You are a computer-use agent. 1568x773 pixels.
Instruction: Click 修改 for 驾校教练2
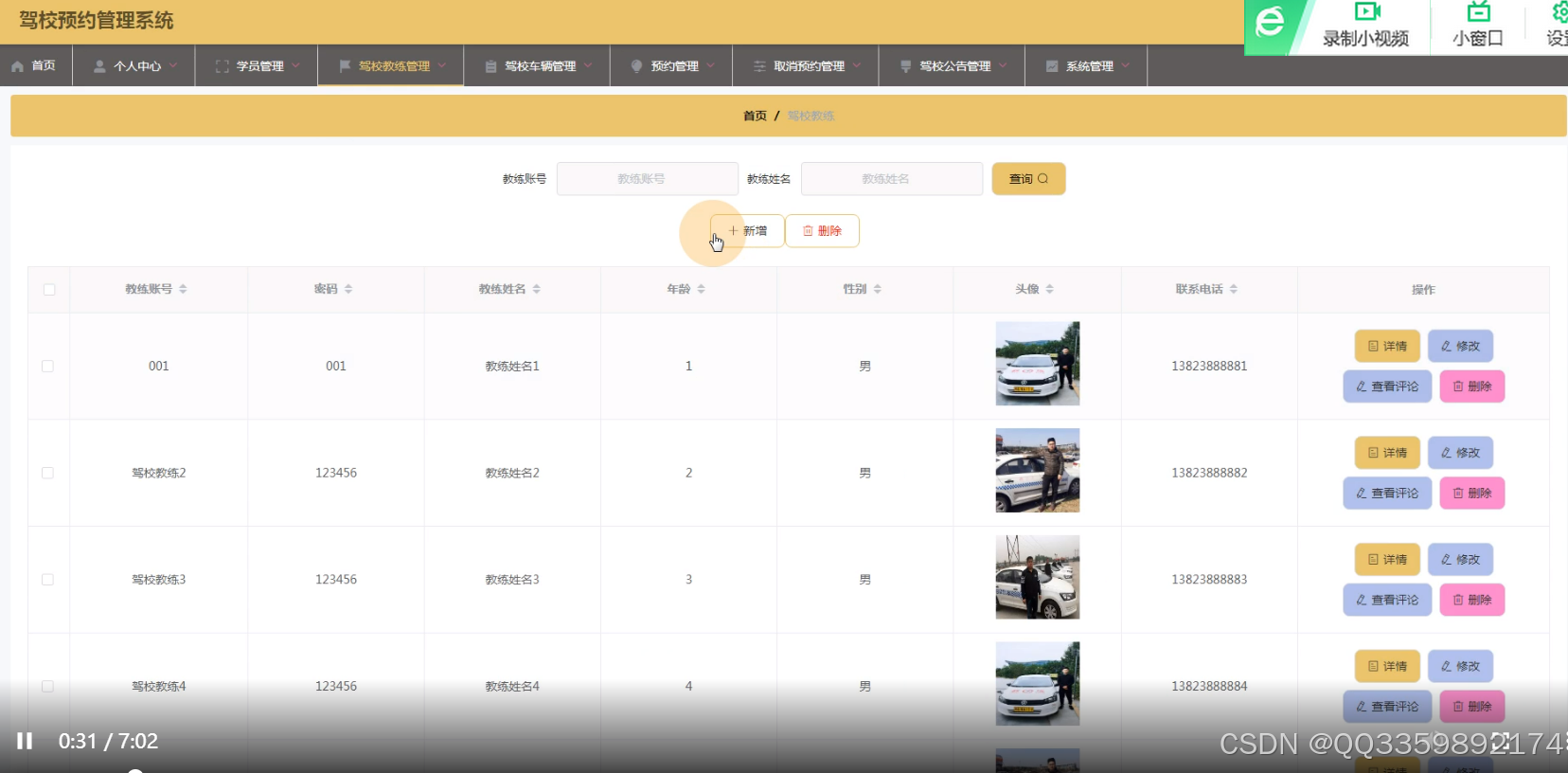tap(1460, 453)
